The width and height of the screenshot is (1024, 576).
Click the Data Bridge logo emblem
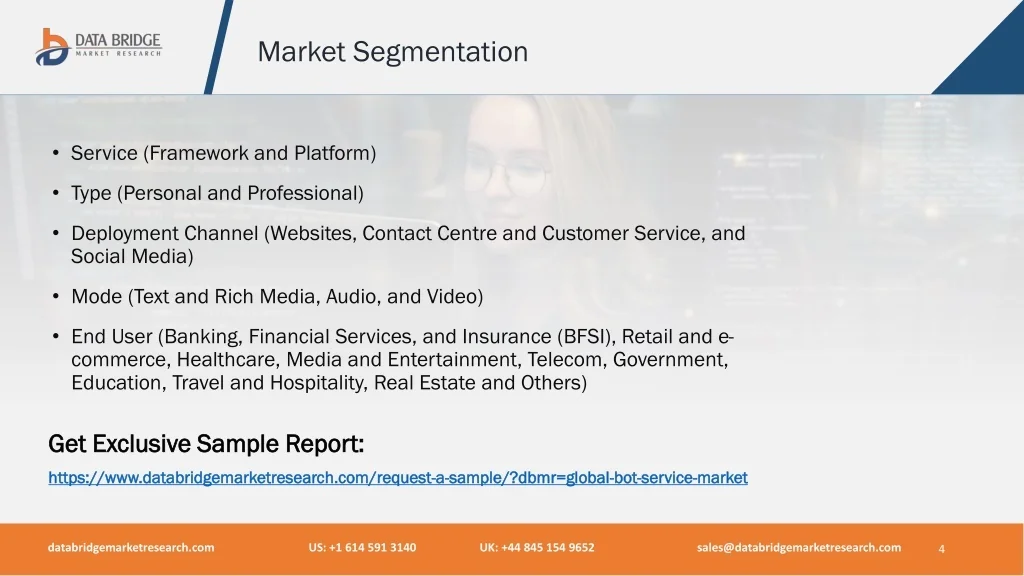50,46
